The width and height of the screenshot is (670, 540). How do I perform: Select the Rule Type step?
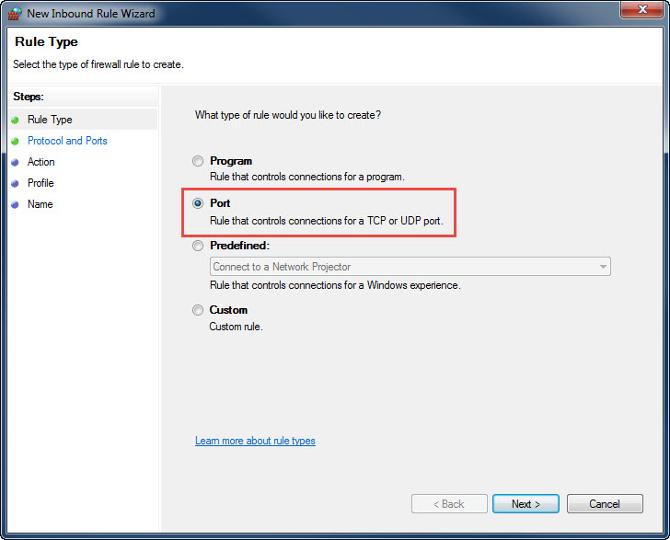coord(50,120)
